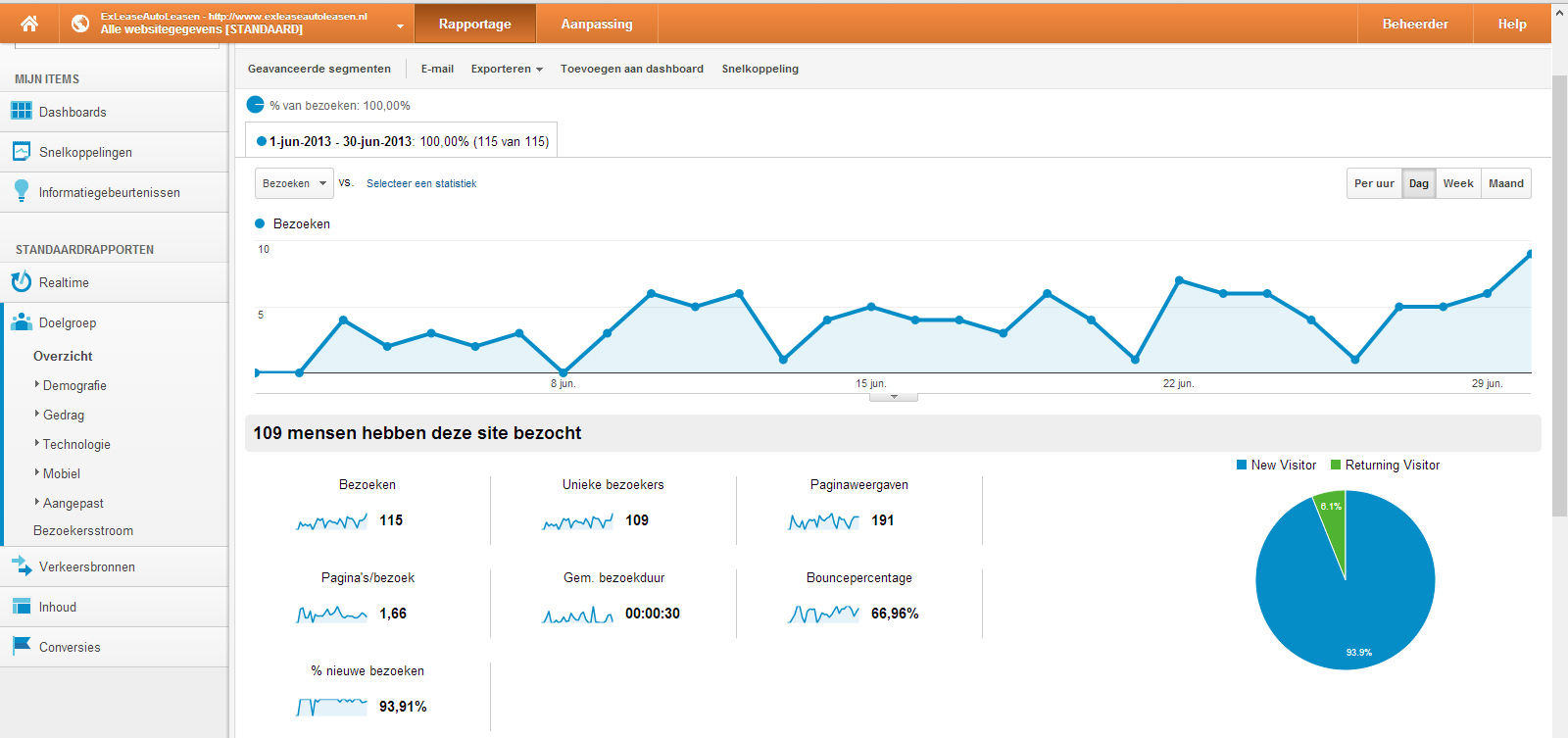Click the Verkeersbronnen label

(x=87, y=566)
